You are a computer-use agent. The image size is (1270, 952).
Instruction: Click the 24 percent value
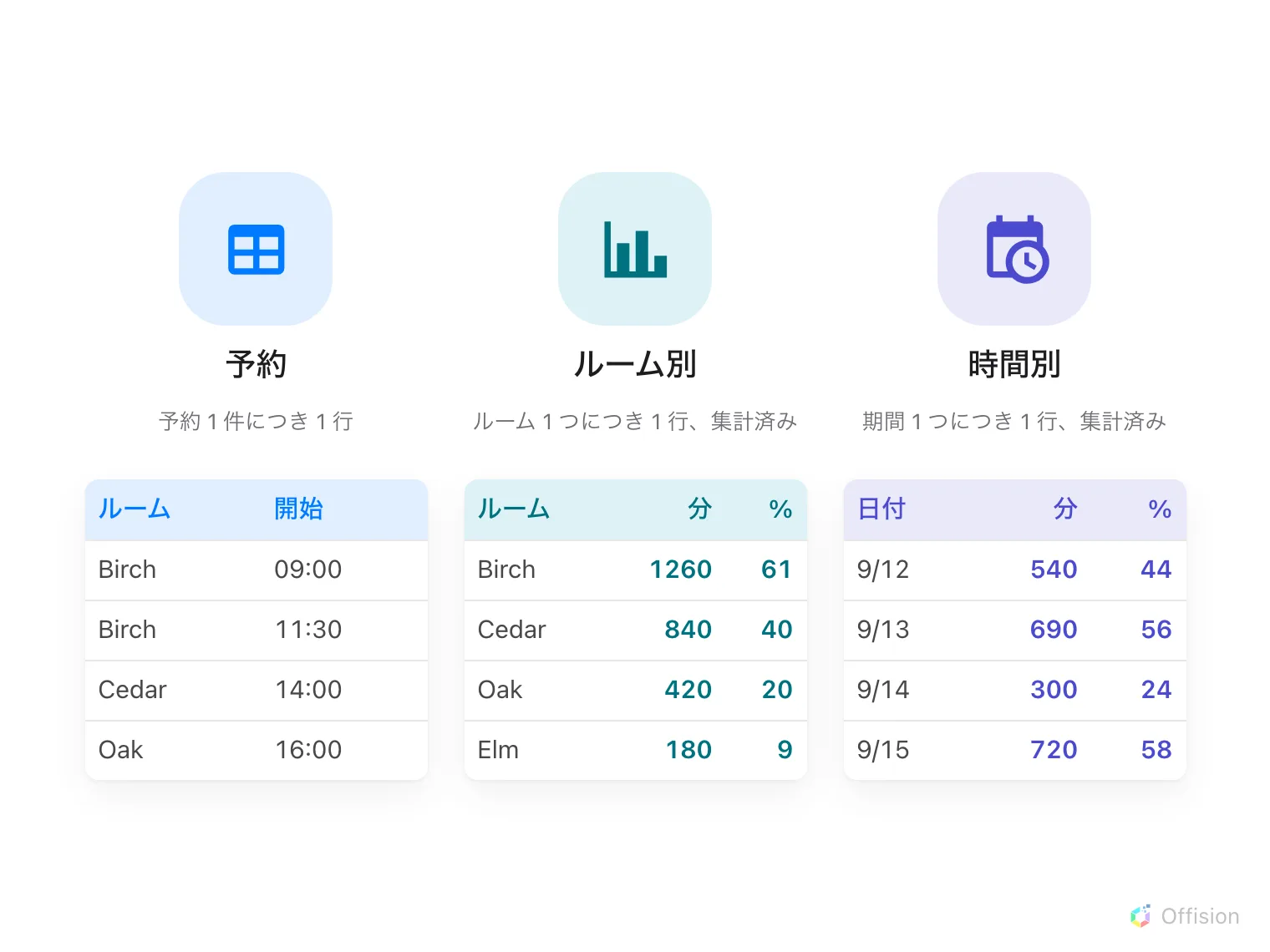point(1156,690)
